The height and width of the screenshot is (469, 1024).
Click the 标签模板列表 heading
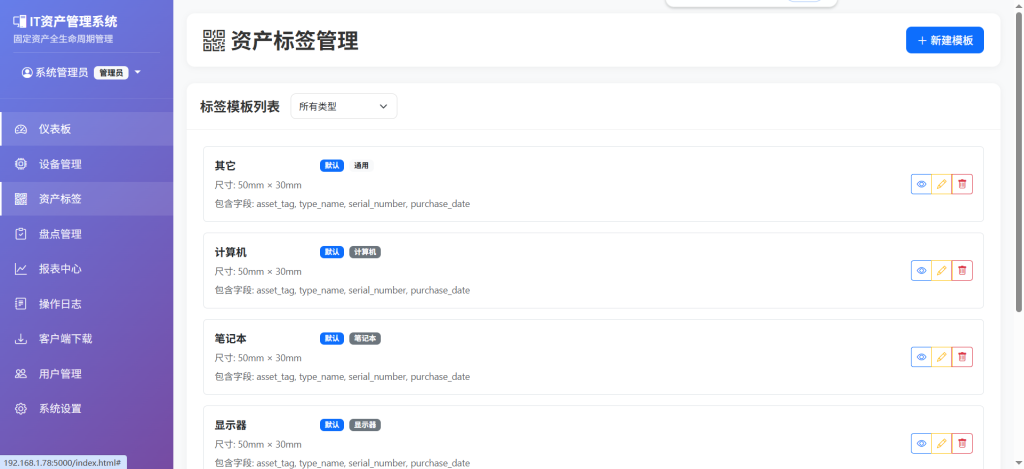click(240, 106)
